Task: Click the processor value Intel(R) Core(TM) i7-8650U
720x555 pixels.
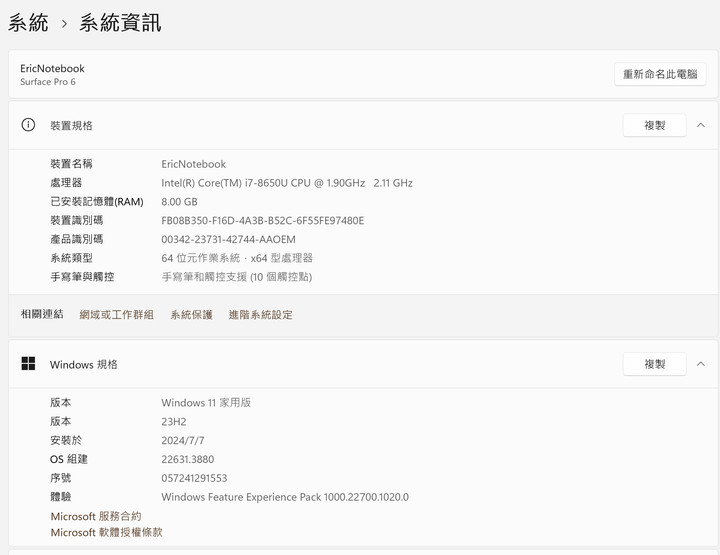Action: coord(287,183)
